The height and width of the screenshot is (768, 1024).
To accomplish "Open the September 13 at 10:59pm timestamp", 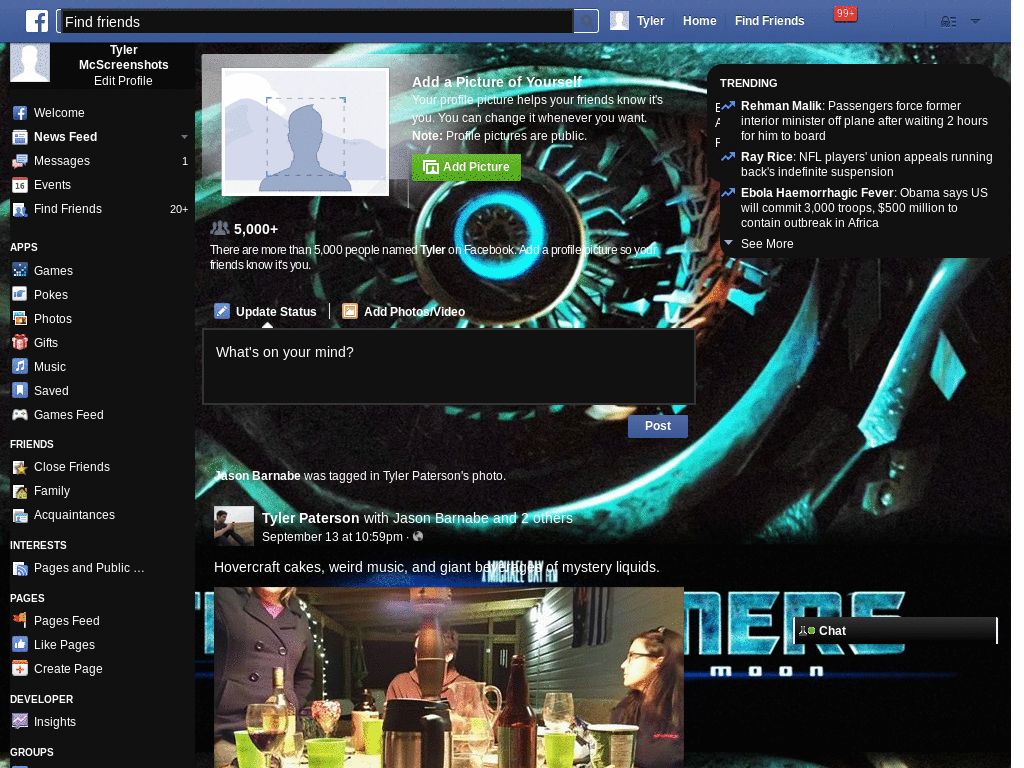I will click(332, 537).
